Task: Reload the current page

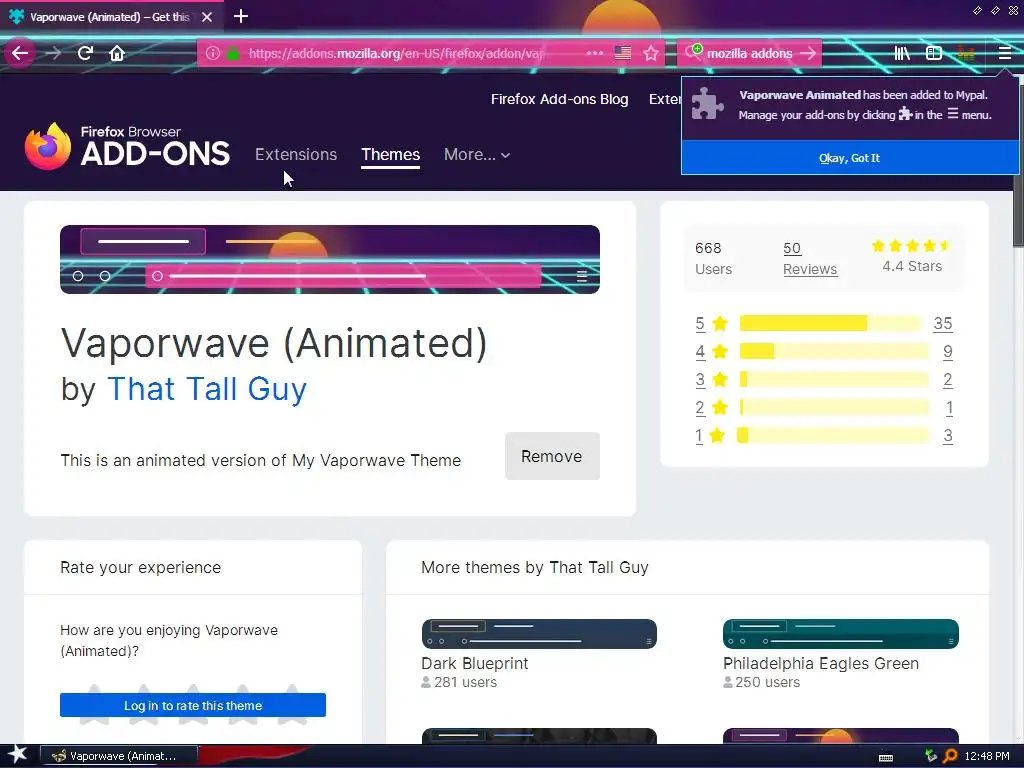Action: click(x=85, y=53)
